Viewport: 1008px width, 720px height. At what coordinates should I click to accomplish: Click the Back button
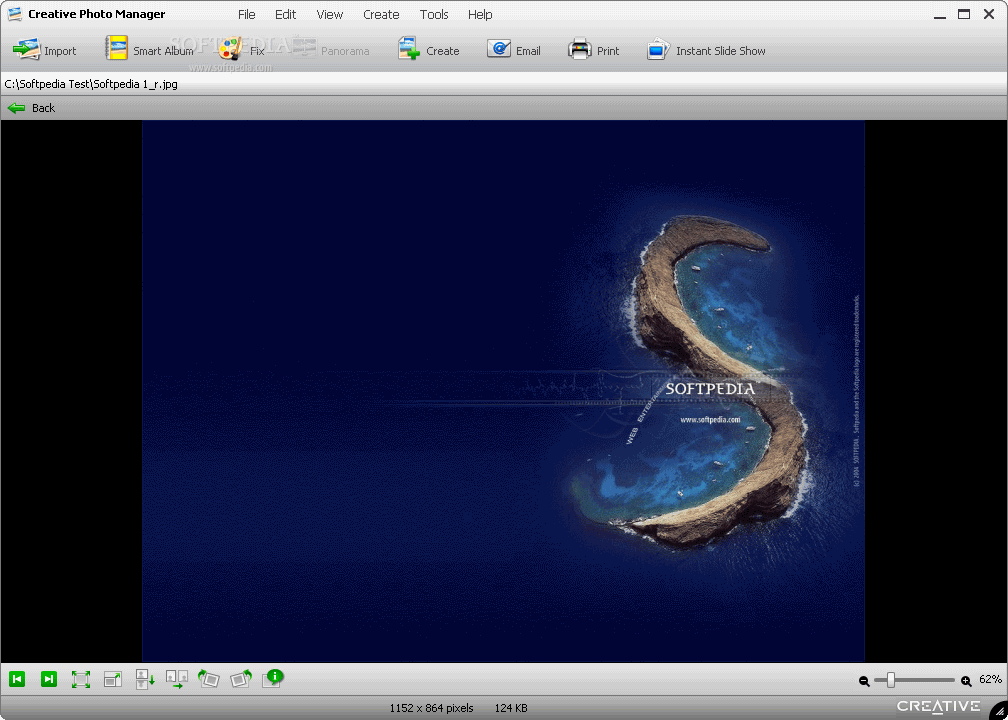pos(32,108)
